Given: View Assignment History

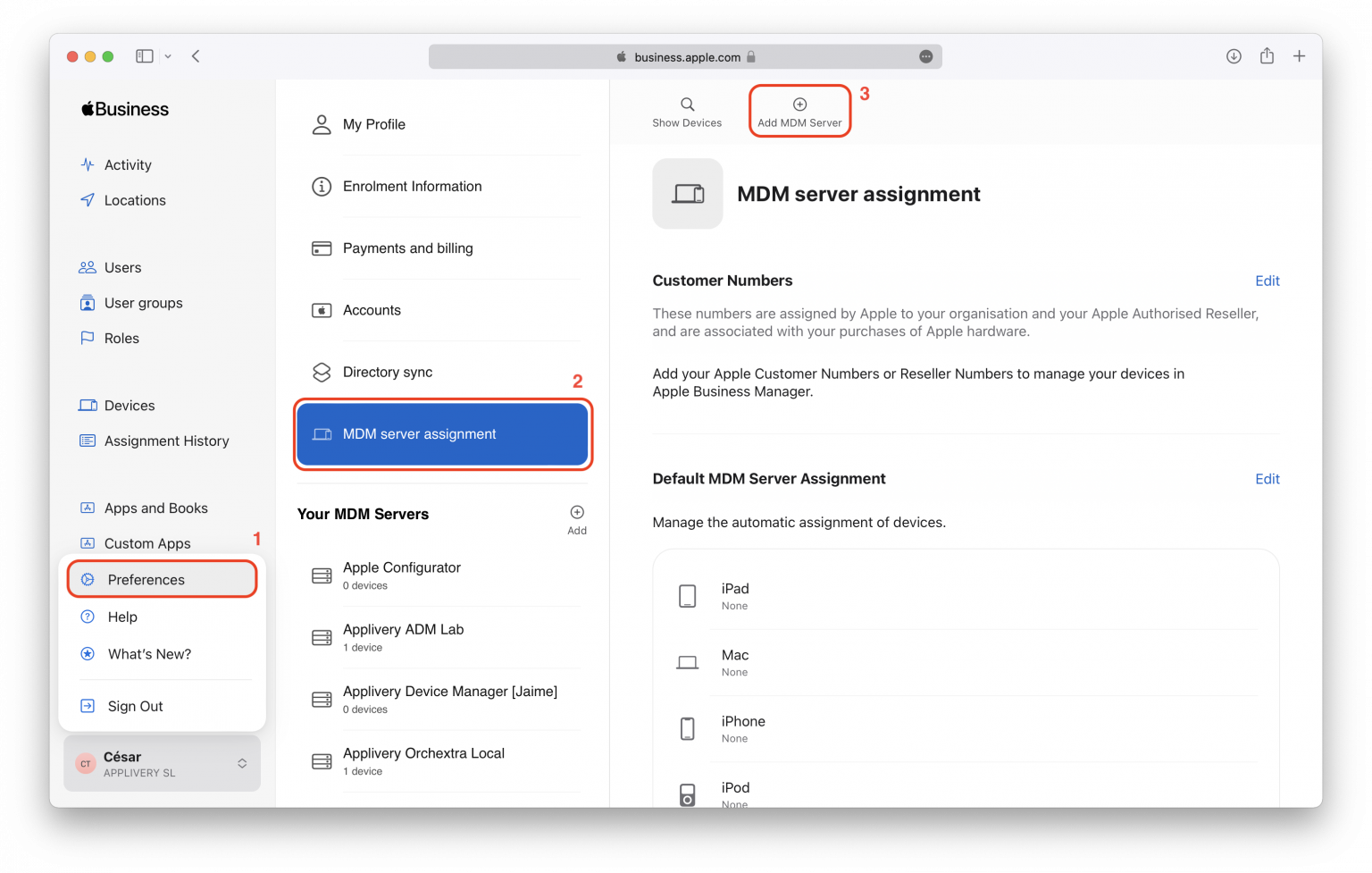Looking at the screenshot, I should coord(166,441).
